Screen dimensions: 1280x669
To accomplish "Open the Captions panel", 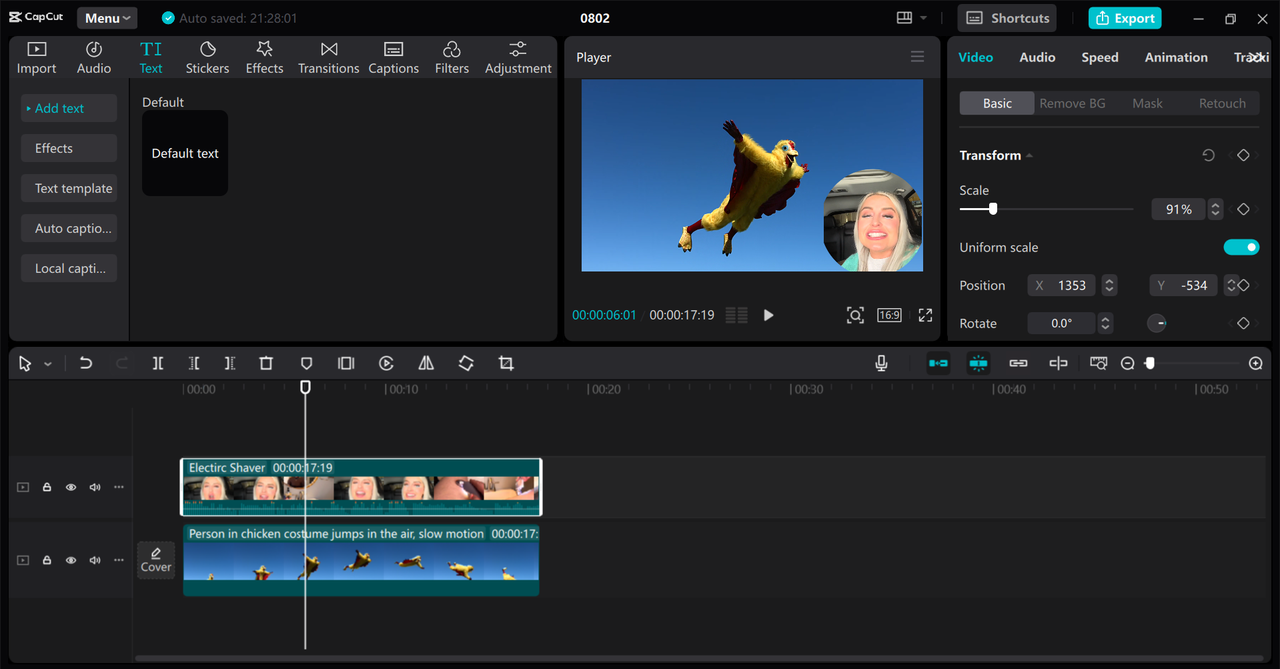I will pyautogui.click(x=393, y=58).
